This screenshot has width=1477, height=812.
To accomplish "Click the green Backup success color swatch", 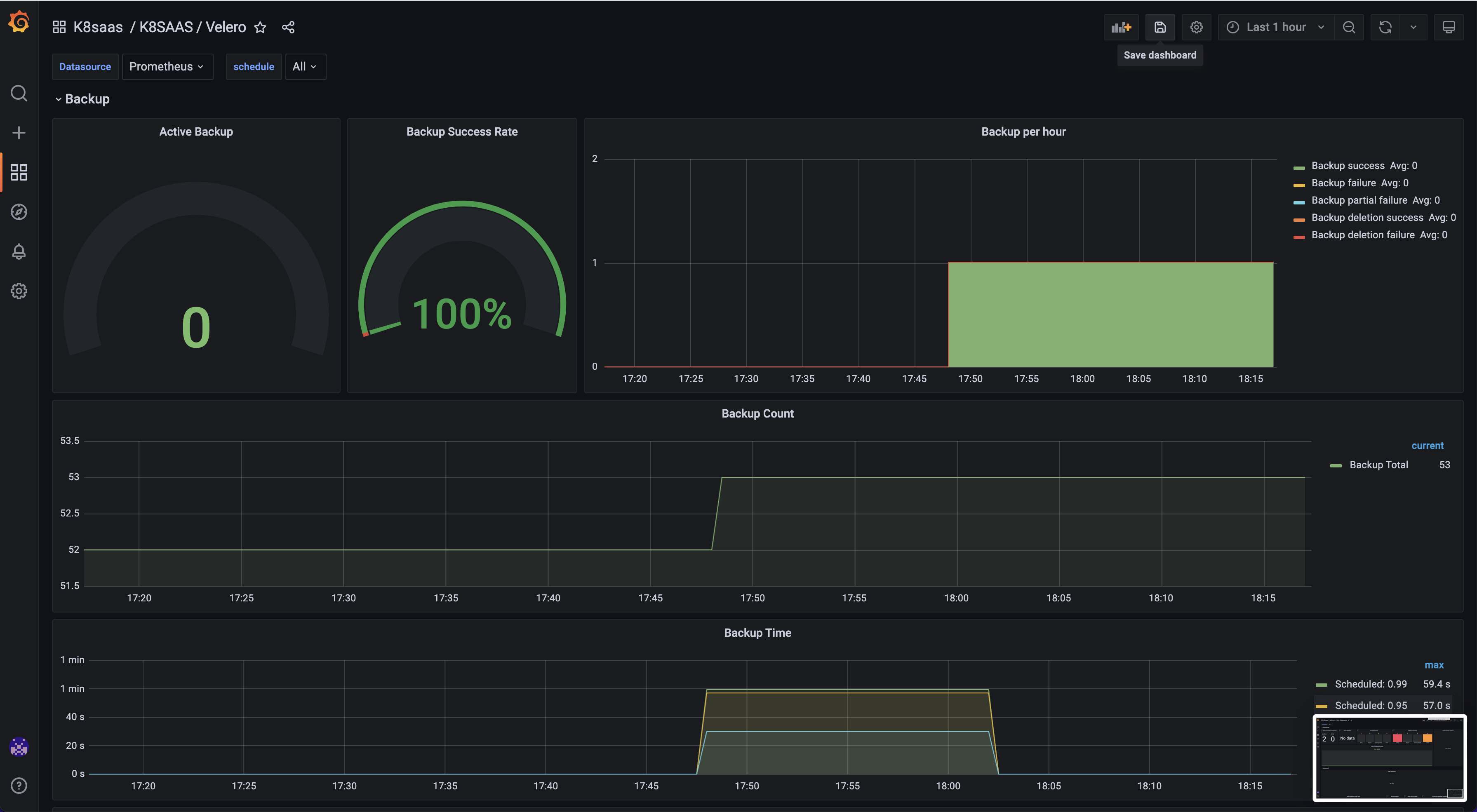I will point(1299,167).
